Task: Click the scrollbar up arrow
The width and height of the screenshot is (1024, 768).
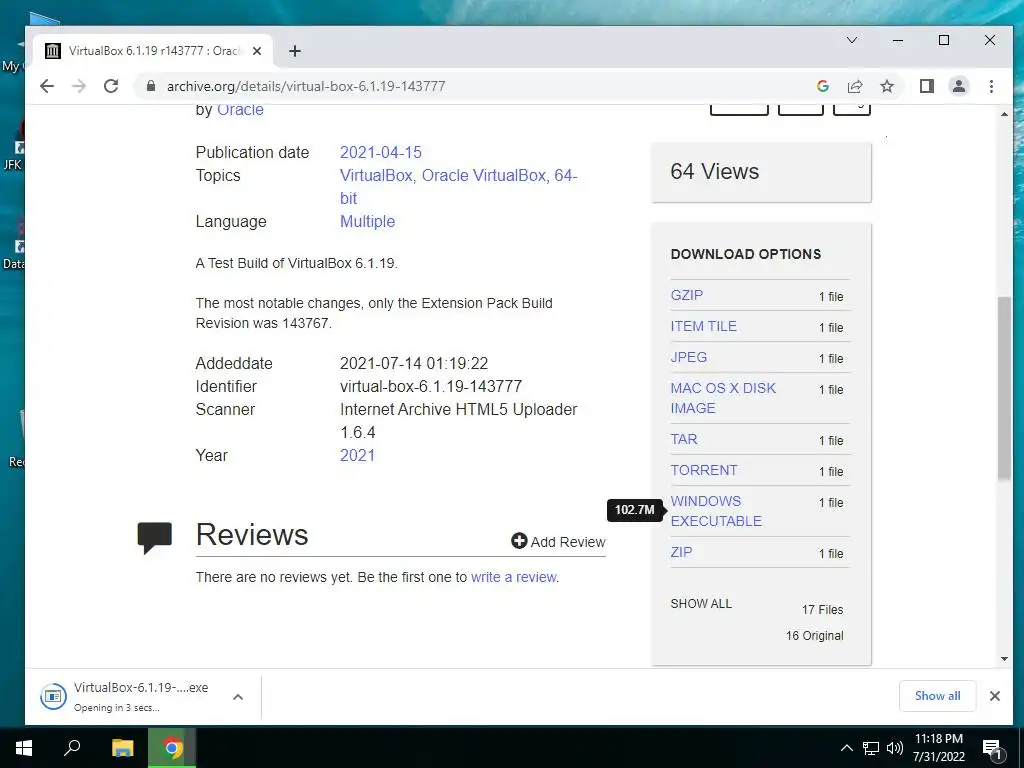Action: (x=1004, y=114)
